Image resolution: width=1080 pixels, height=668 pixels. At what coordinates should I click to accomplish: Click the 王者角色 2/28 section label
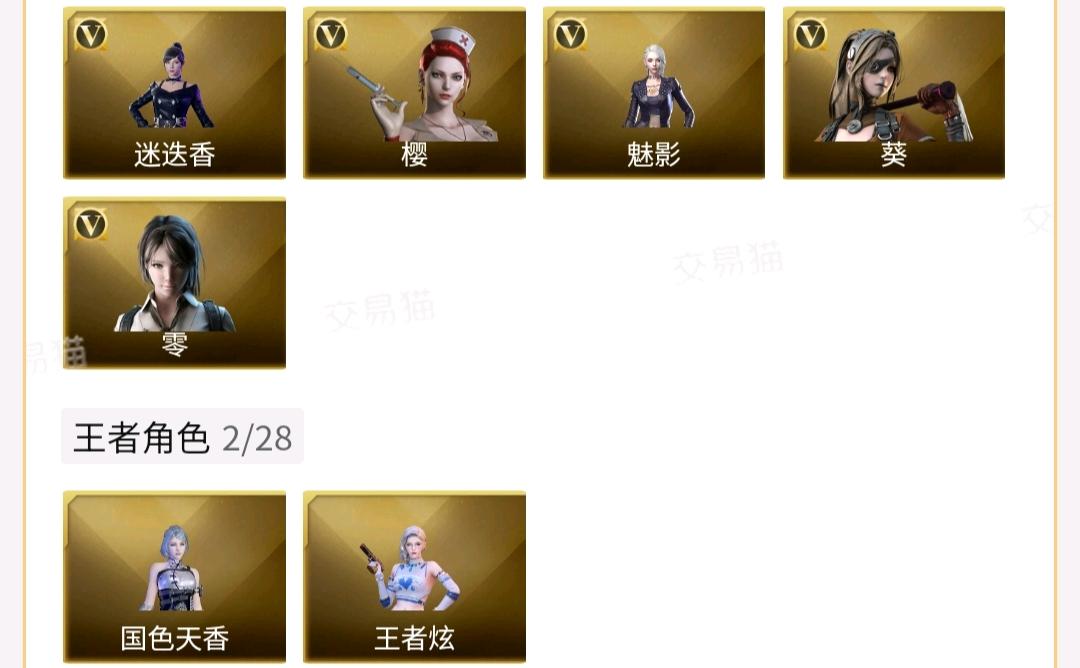click(183, 437)
